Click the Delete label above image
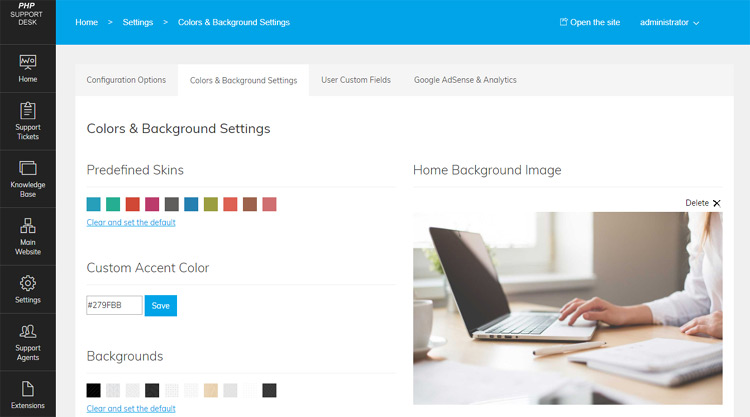Screen dimensions: 750x417 coord(697,203)
